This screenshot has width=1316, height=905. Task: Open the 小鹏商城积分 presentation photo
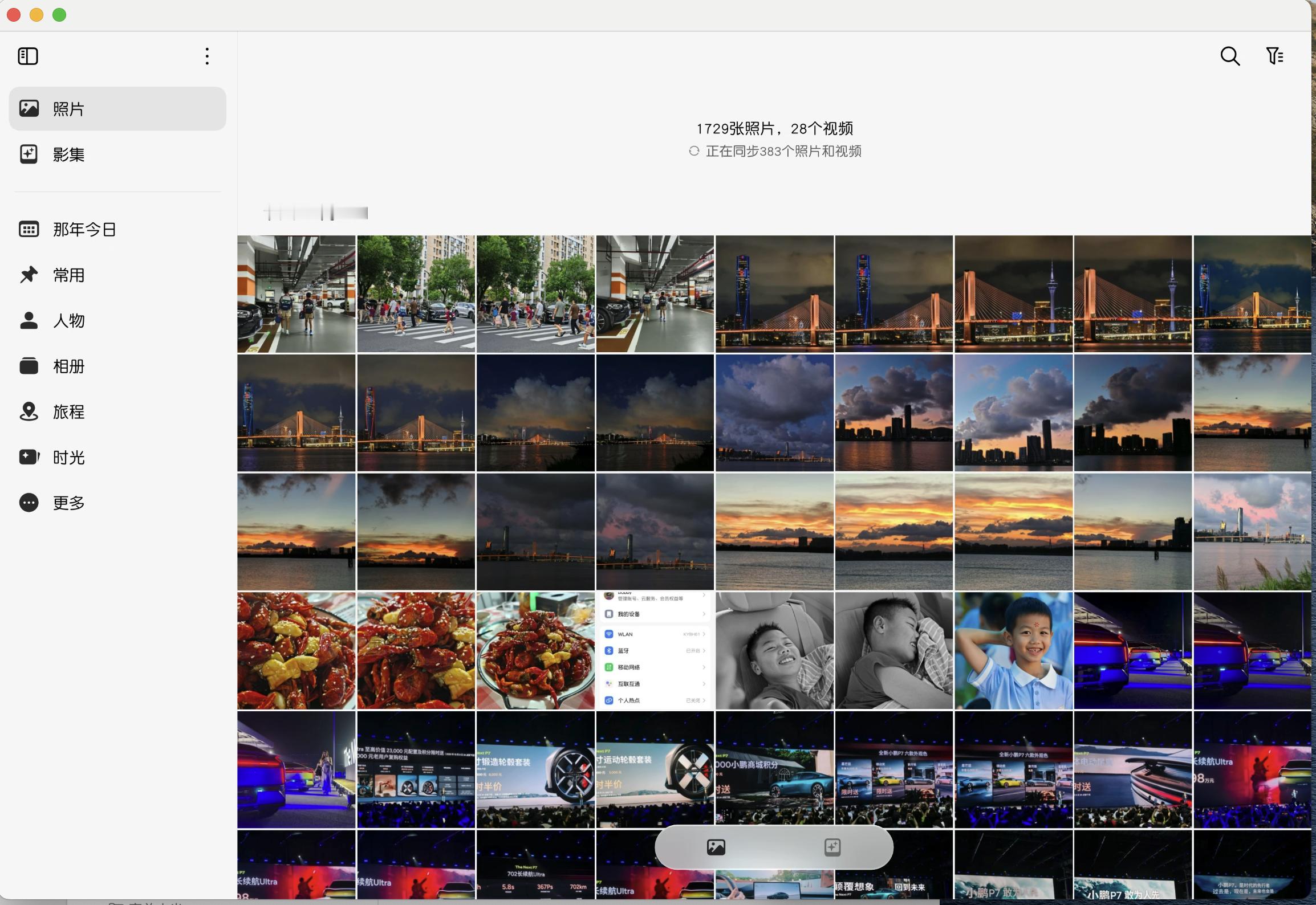tap(774, 769)
